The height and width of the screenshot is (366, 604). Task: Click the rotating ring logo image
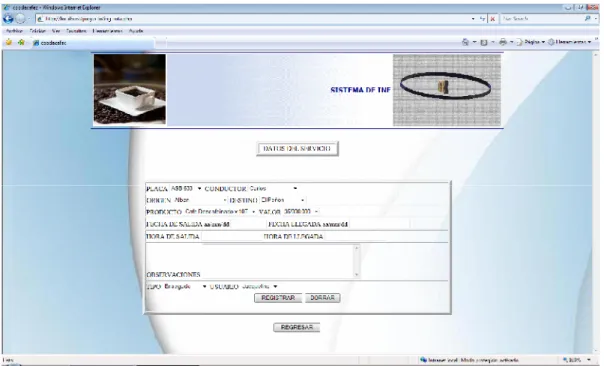pyautogui.click(x=447, y=90)
